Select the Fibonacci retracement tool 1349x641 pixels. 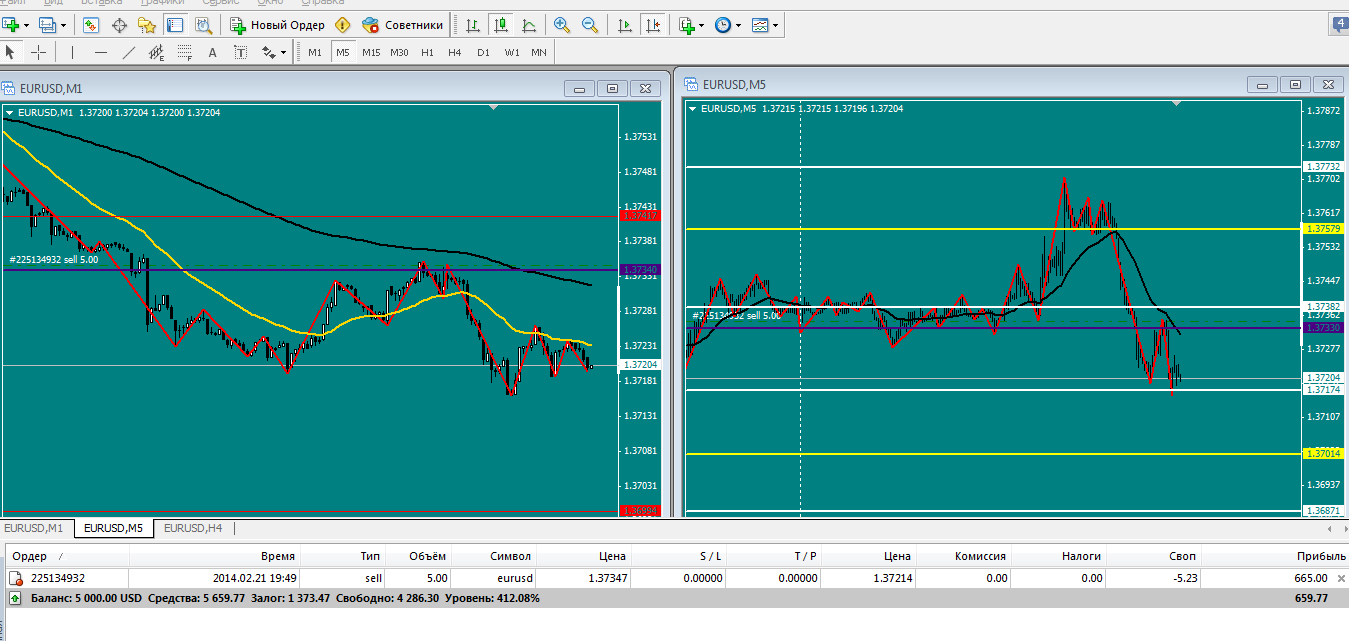[x=184, y=52]
